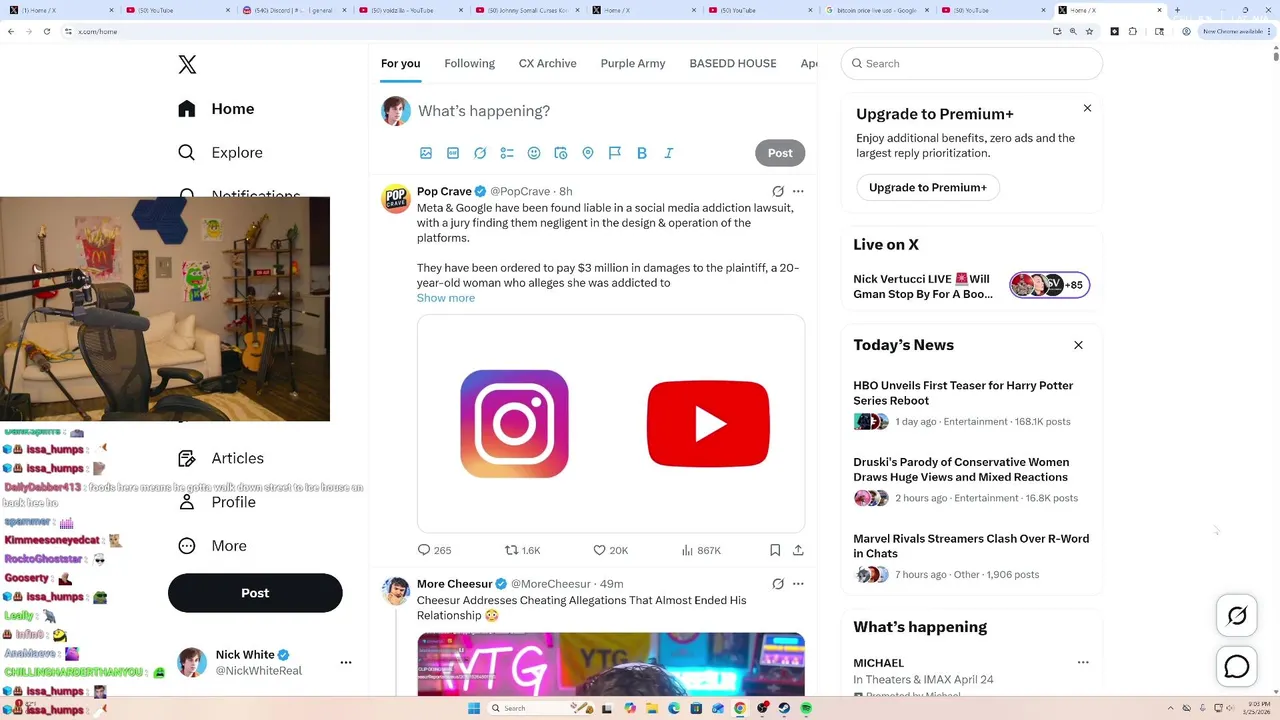
Task: Apply italic formatting in the composer
Action: click(x=669, y=153)
